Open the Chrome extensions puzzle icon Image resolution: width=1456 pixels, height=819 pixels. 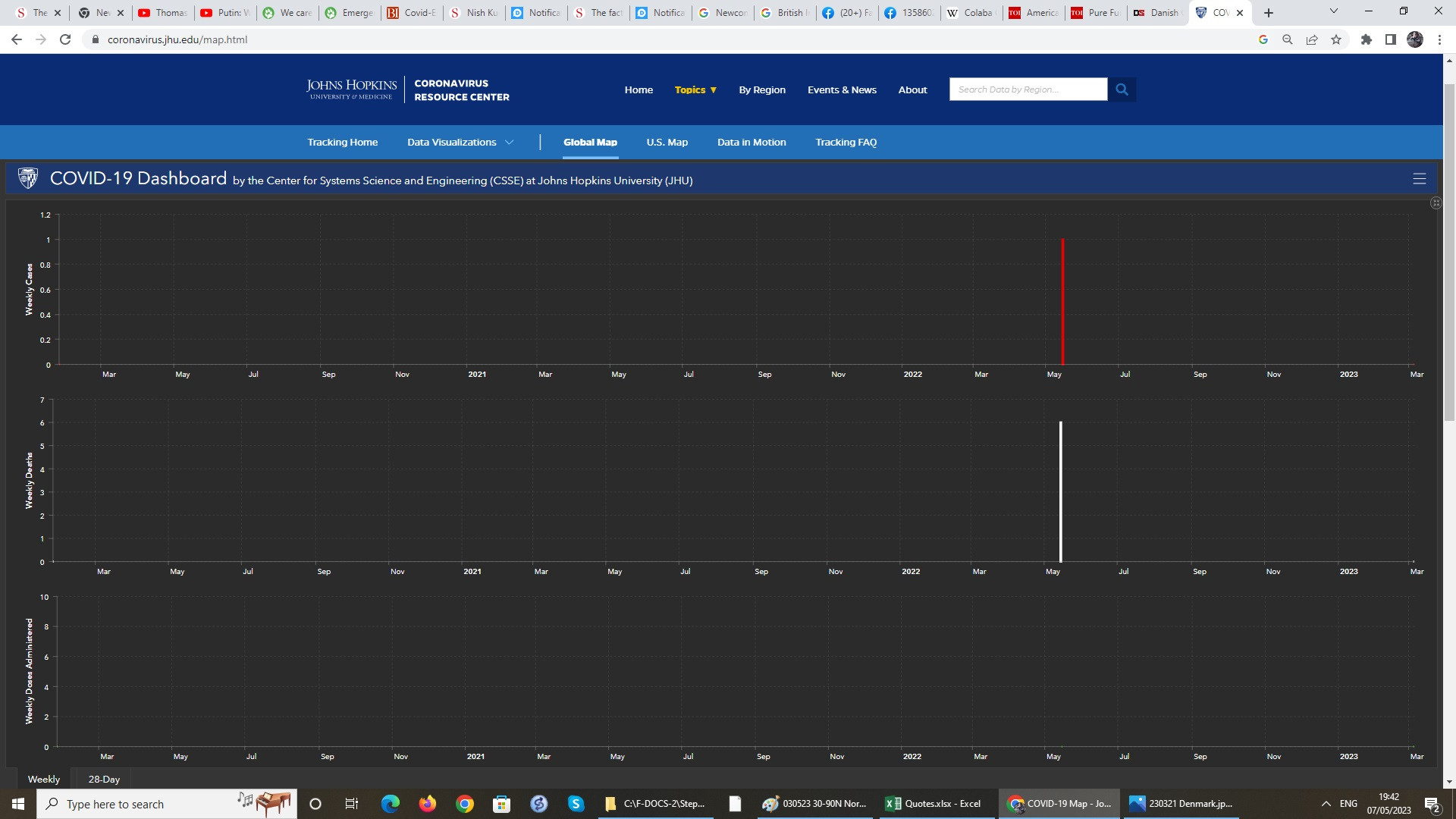pyautogui.click(x=1366, y=39)
